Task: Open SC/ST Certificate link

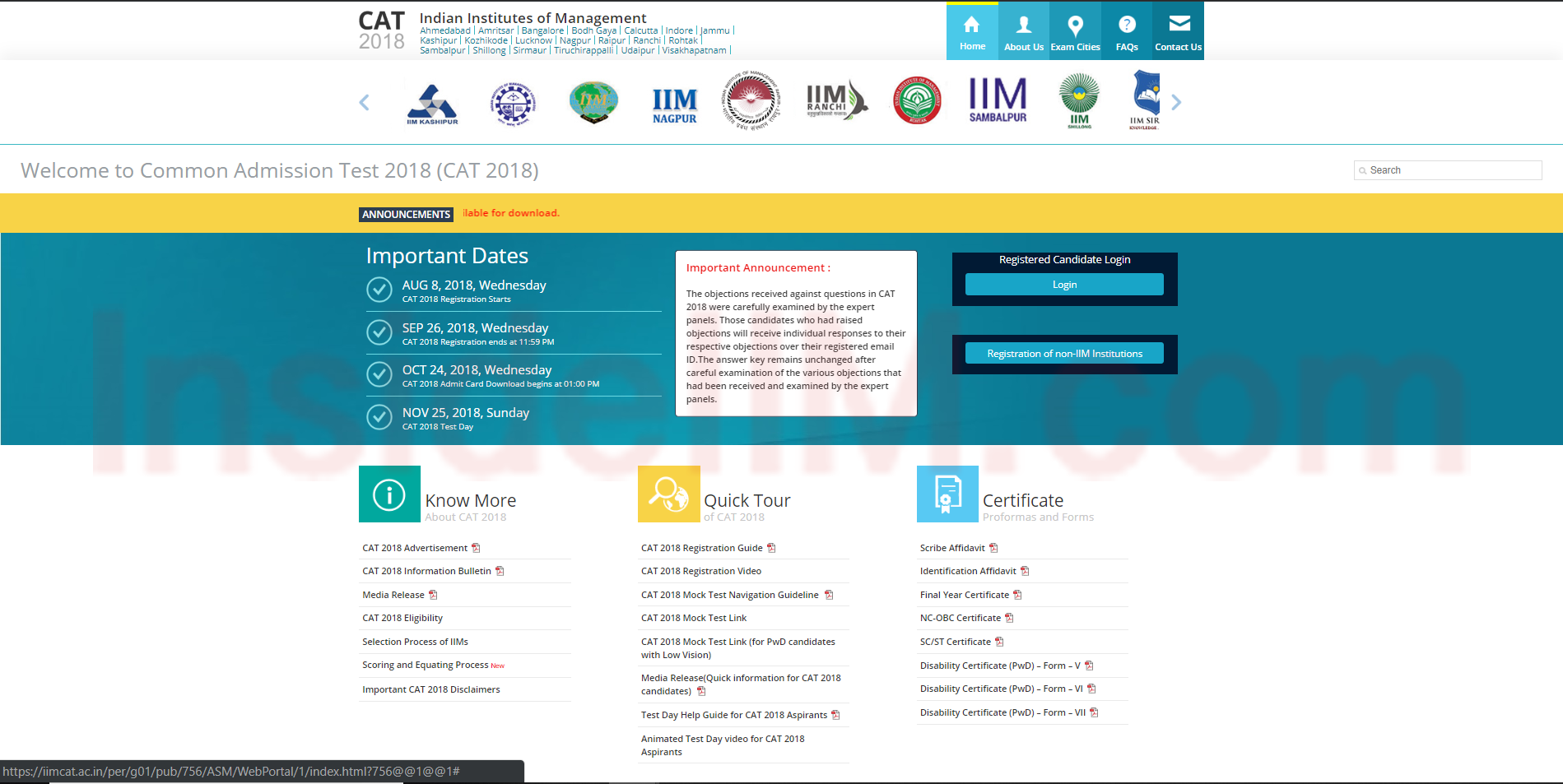Action: (956, 642)
